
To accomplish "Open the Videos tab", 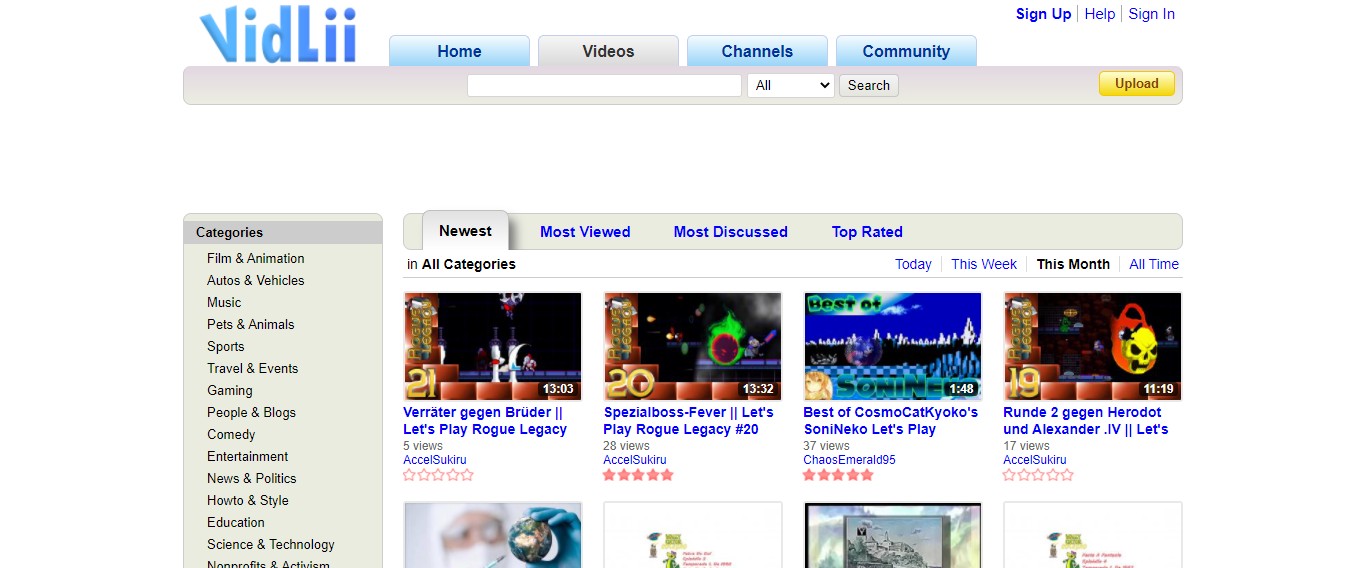I will click(x=608, y=51).
